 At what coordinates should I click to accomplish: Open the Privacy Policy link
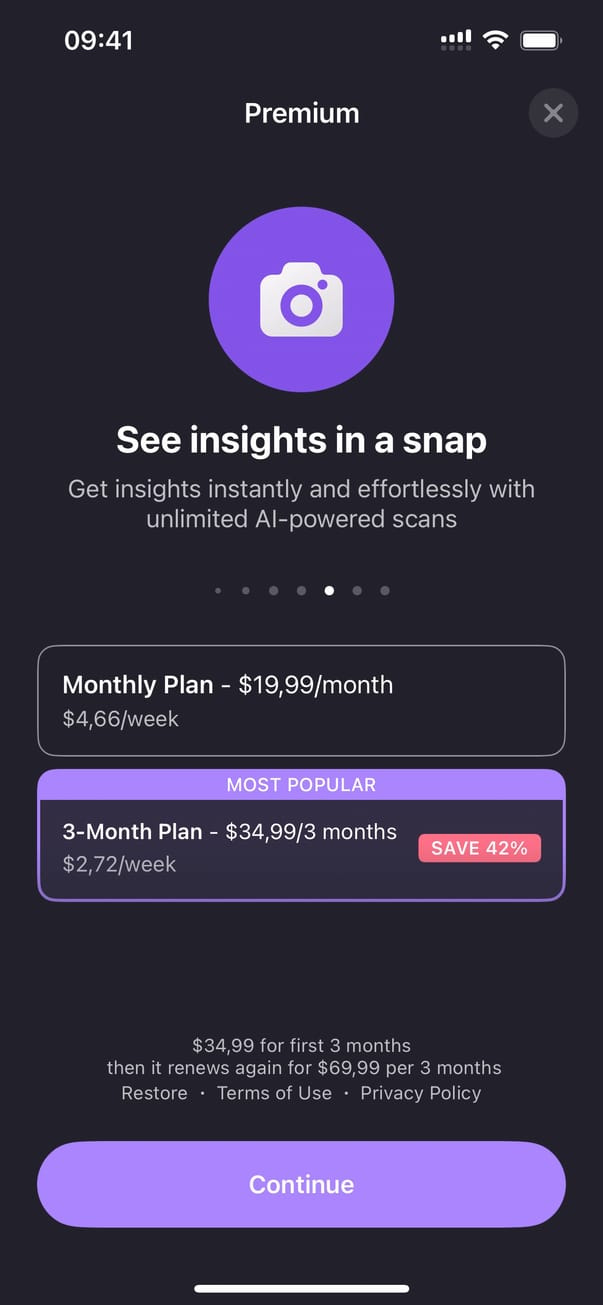point(420,1093)
